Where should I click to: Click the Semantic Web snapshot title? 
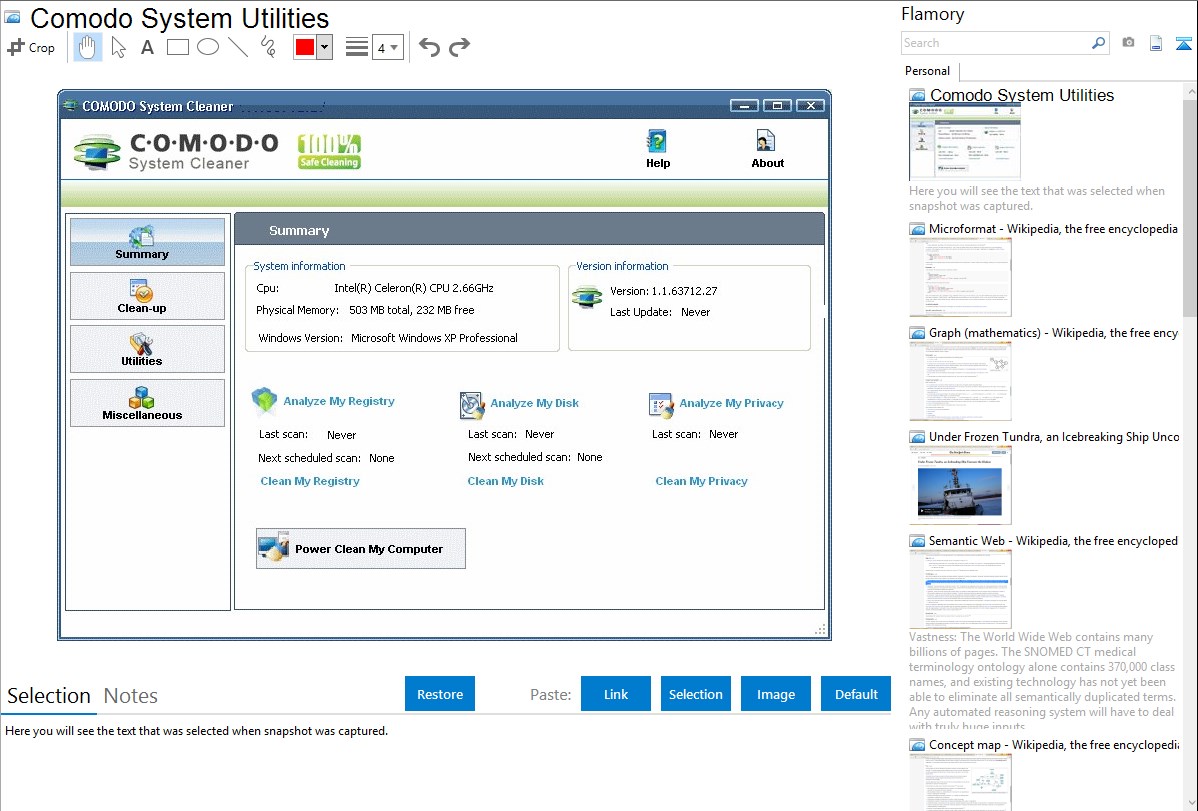point(1053,541)
